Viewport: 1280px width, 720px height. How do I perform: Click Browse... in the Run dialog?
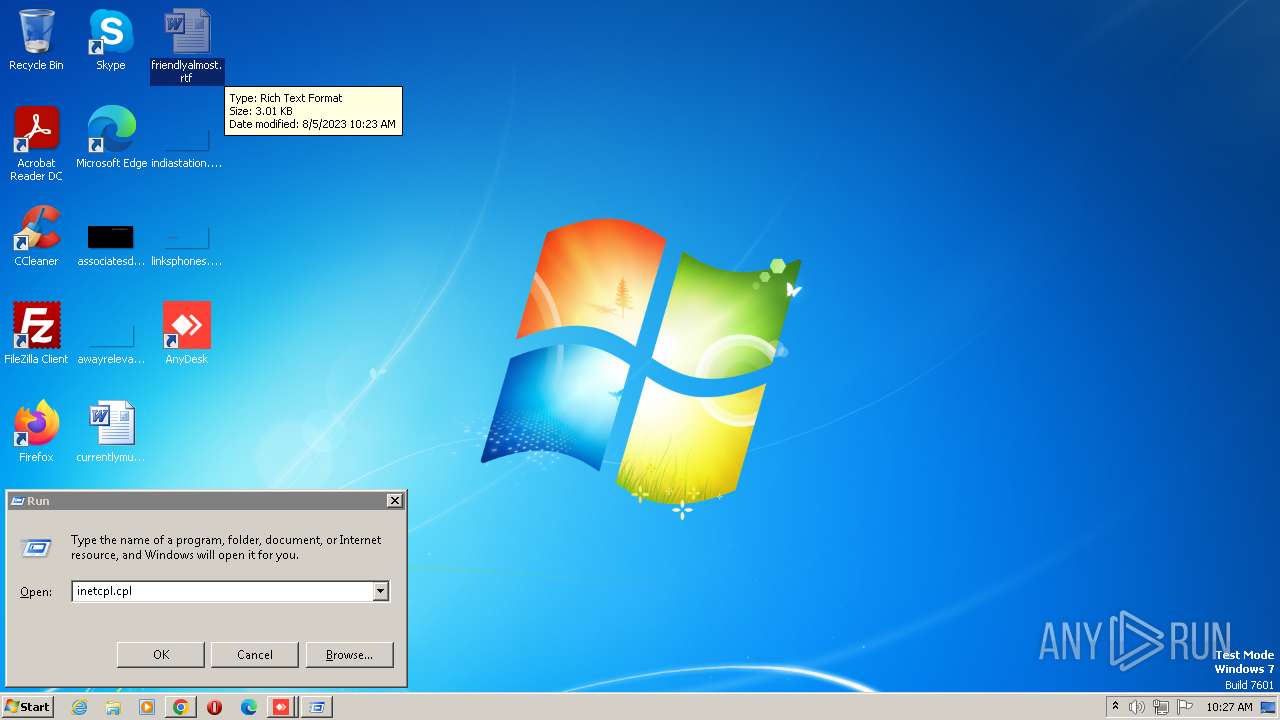(x=349, y=655)
